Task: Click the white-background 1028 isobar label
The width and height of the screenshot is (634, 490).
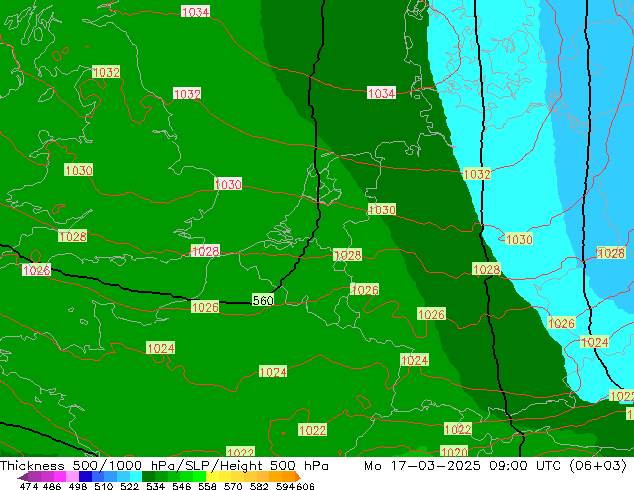Action: [x=205, y=251]
